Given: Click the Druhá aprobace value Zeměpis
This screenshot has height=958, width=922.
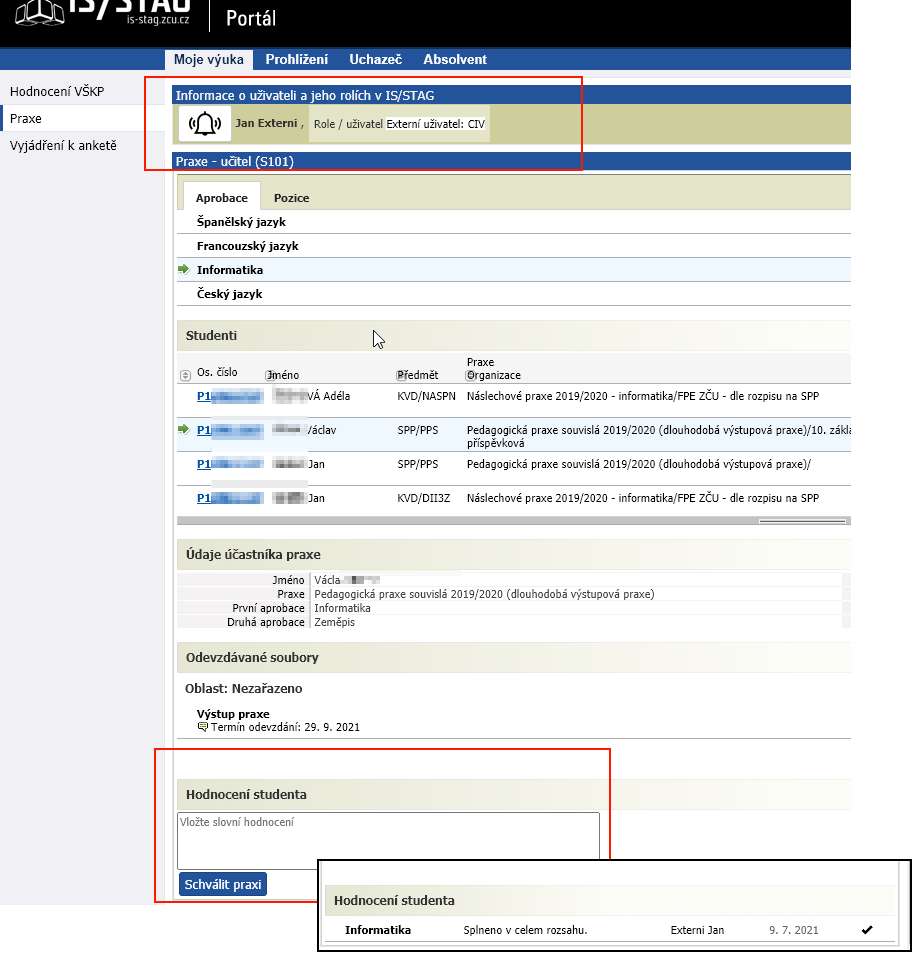Looking at the screenshot, I should point(334,622).
